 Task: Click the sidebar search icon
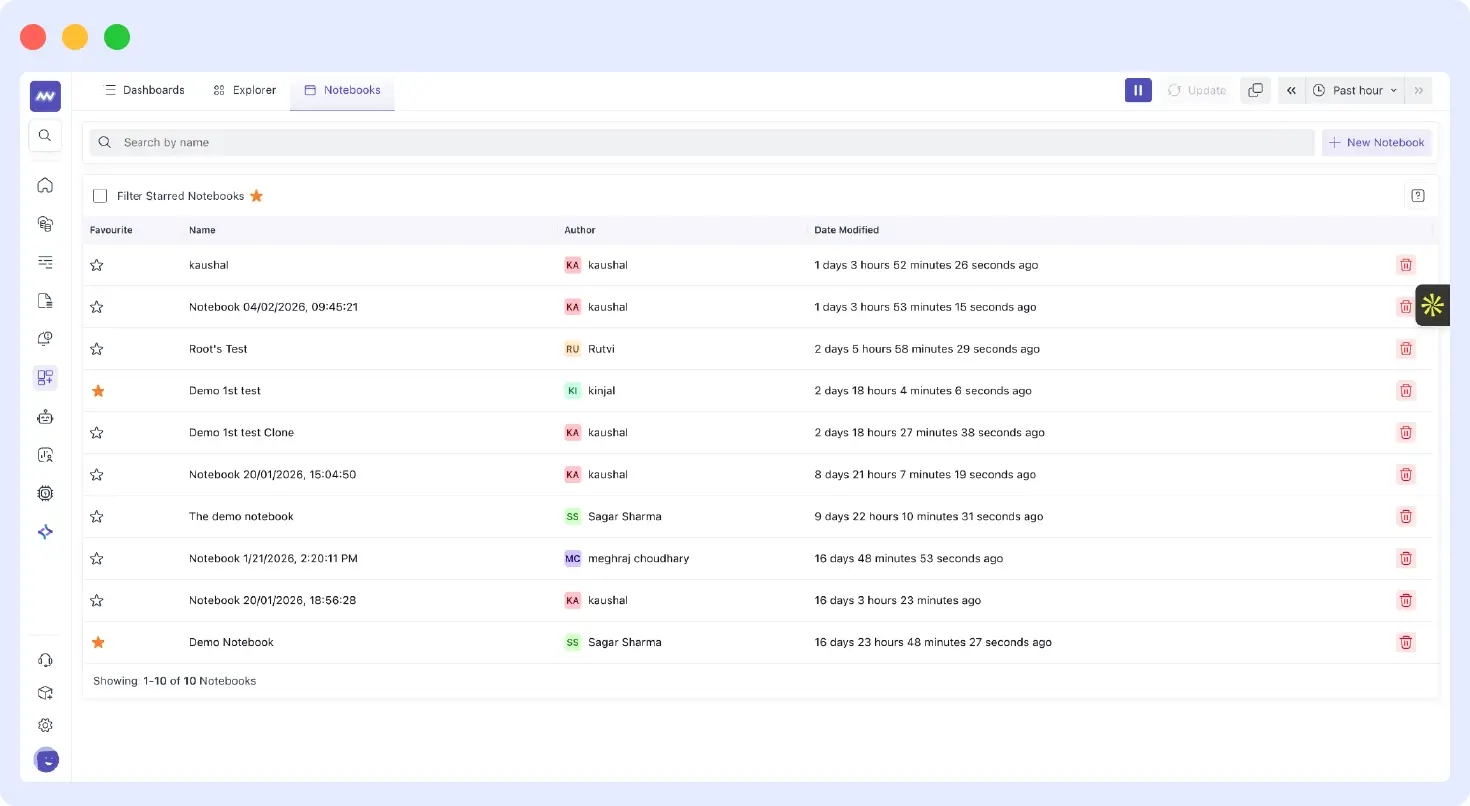(45, 135)
